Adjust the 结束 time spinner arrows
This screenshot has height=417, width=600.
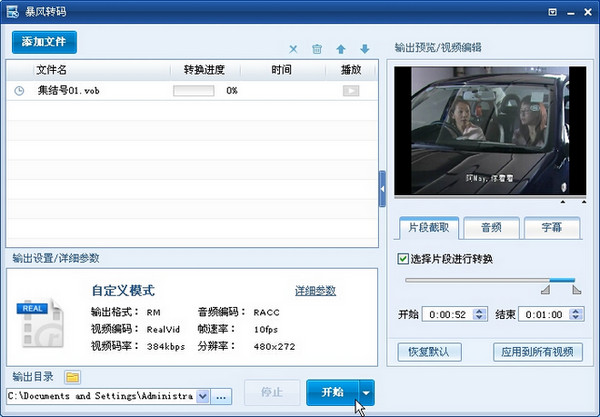[x=576, y=314]
